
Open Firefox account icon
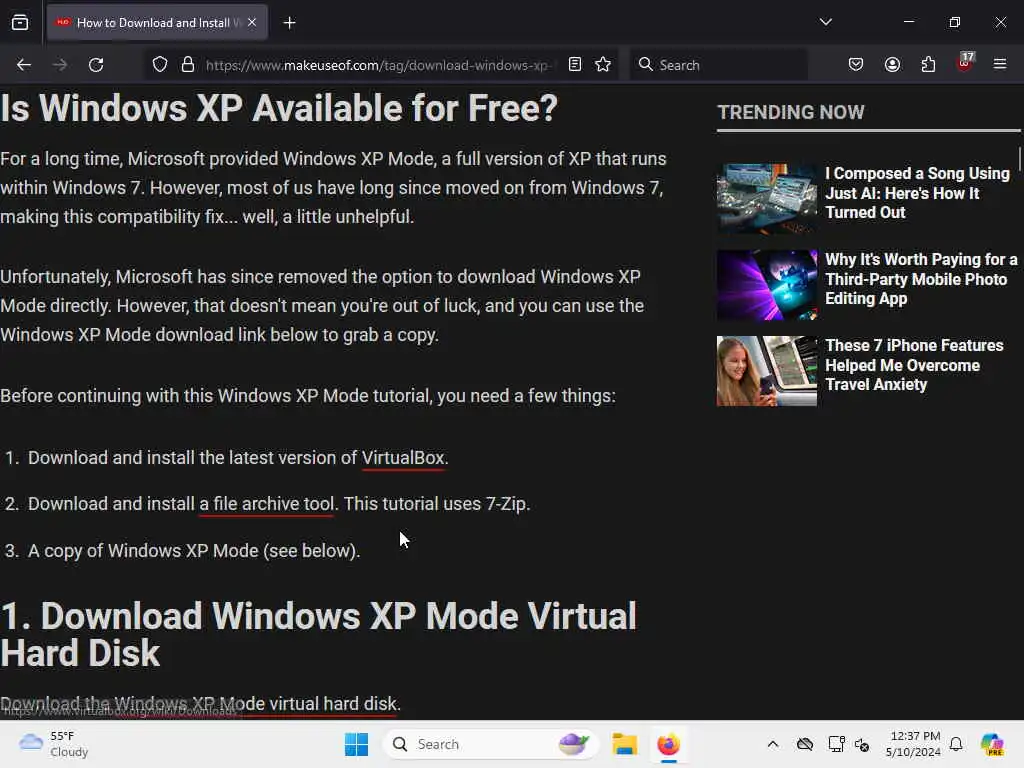(x=892, y=64)
